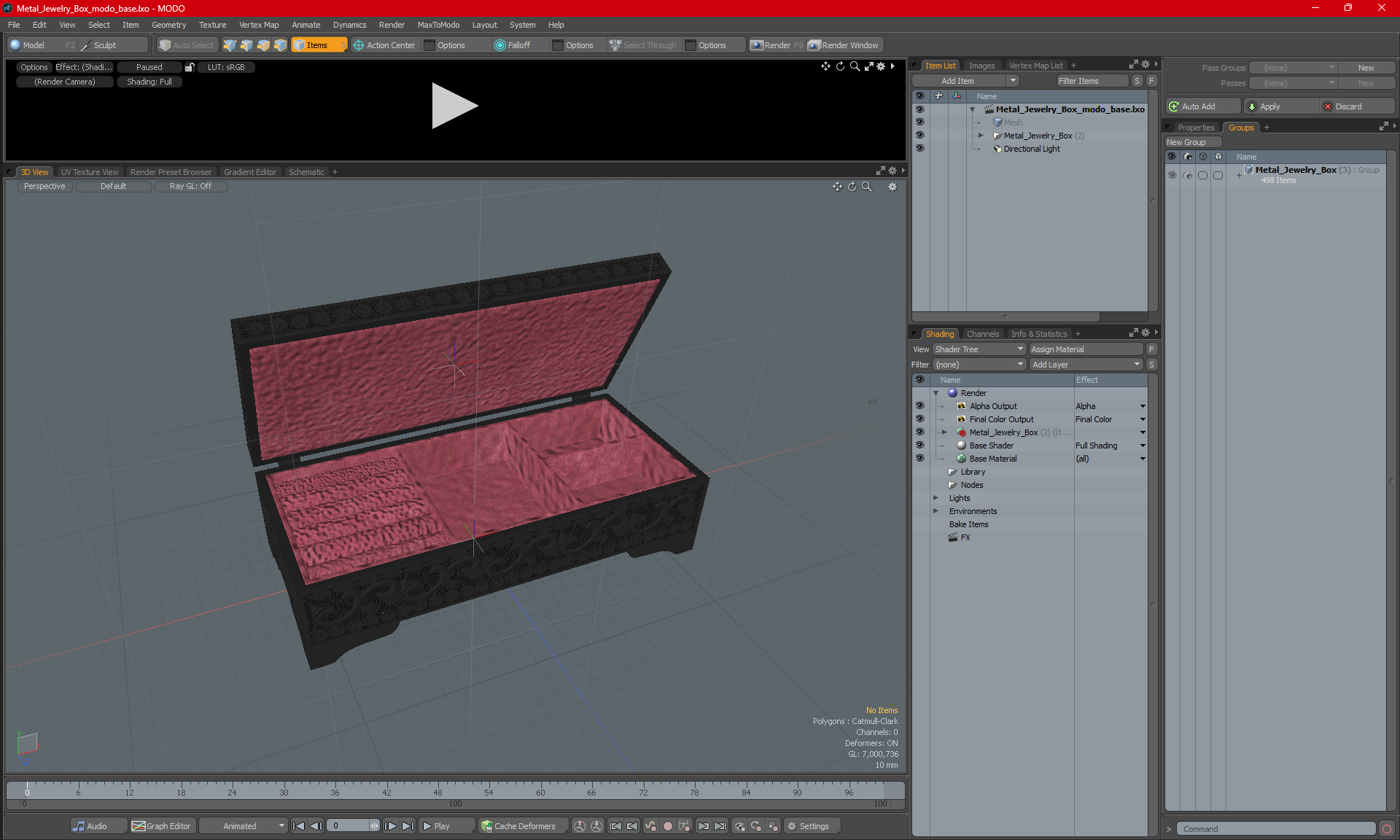Click the Assign Material button
Viewport: 1400px width, 840px height.
1085,349
